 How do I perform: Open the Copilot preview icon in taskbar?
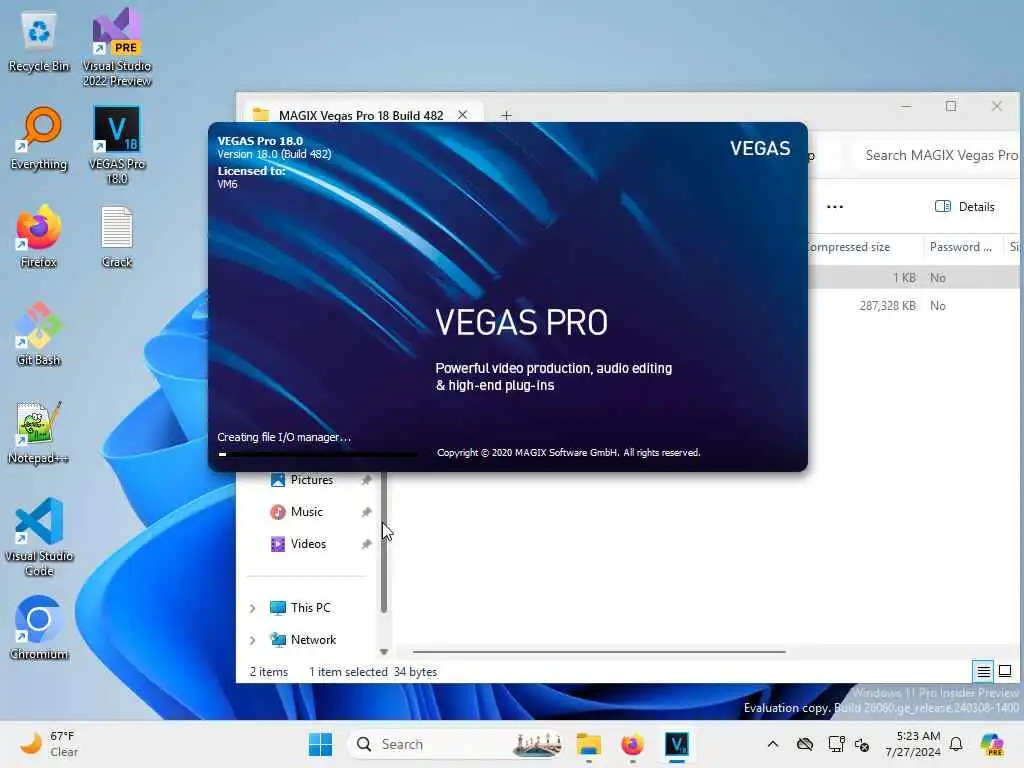pos(992,744)
